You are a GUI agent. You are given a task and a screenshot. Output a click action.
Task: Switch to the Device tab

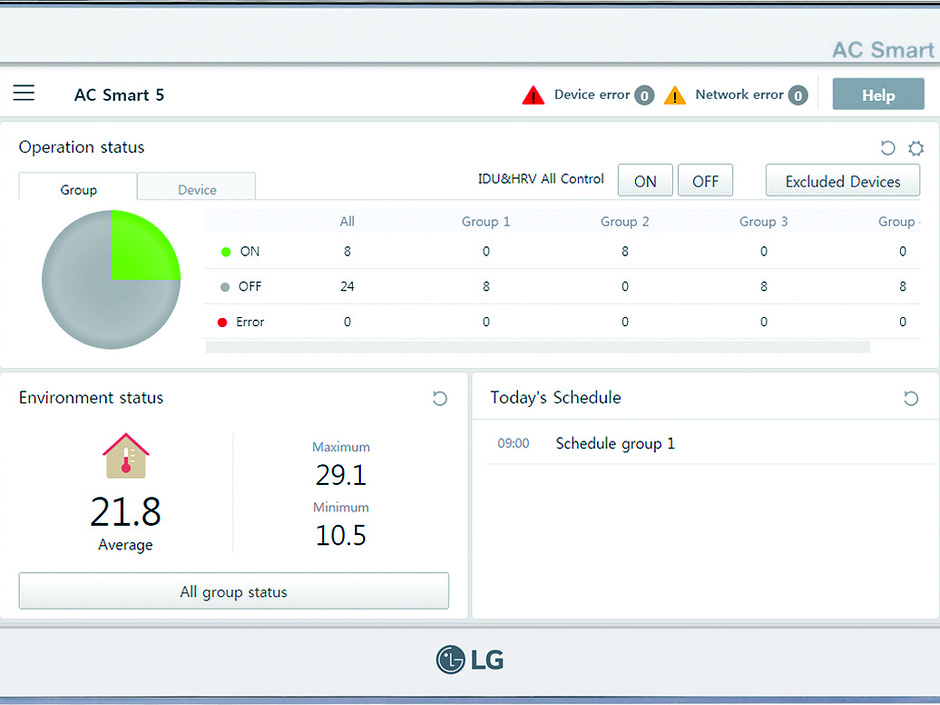coord(197,189)
